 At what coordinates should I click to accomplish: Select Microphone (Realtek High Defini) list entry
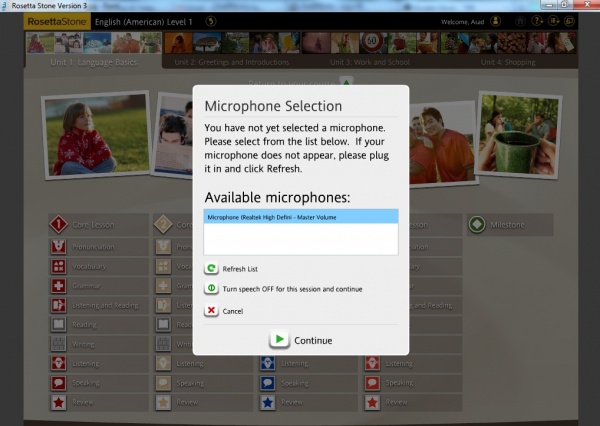pos(301,217)
